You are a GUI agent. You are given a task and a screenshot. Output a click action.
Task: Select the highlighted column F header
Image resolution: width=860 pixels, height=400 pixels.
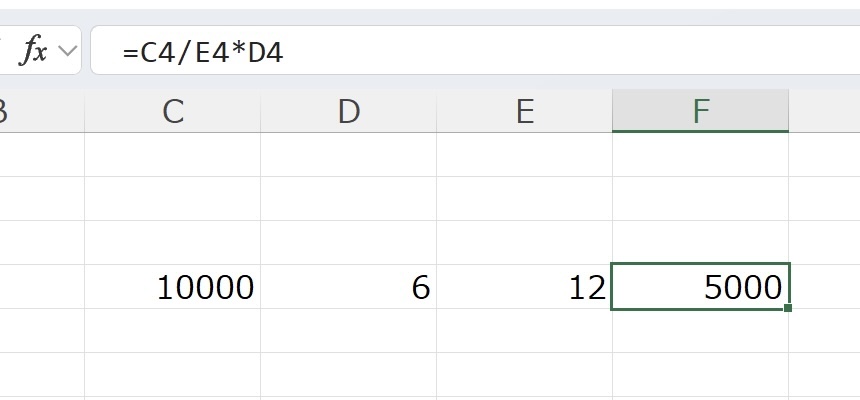[700, 111]
